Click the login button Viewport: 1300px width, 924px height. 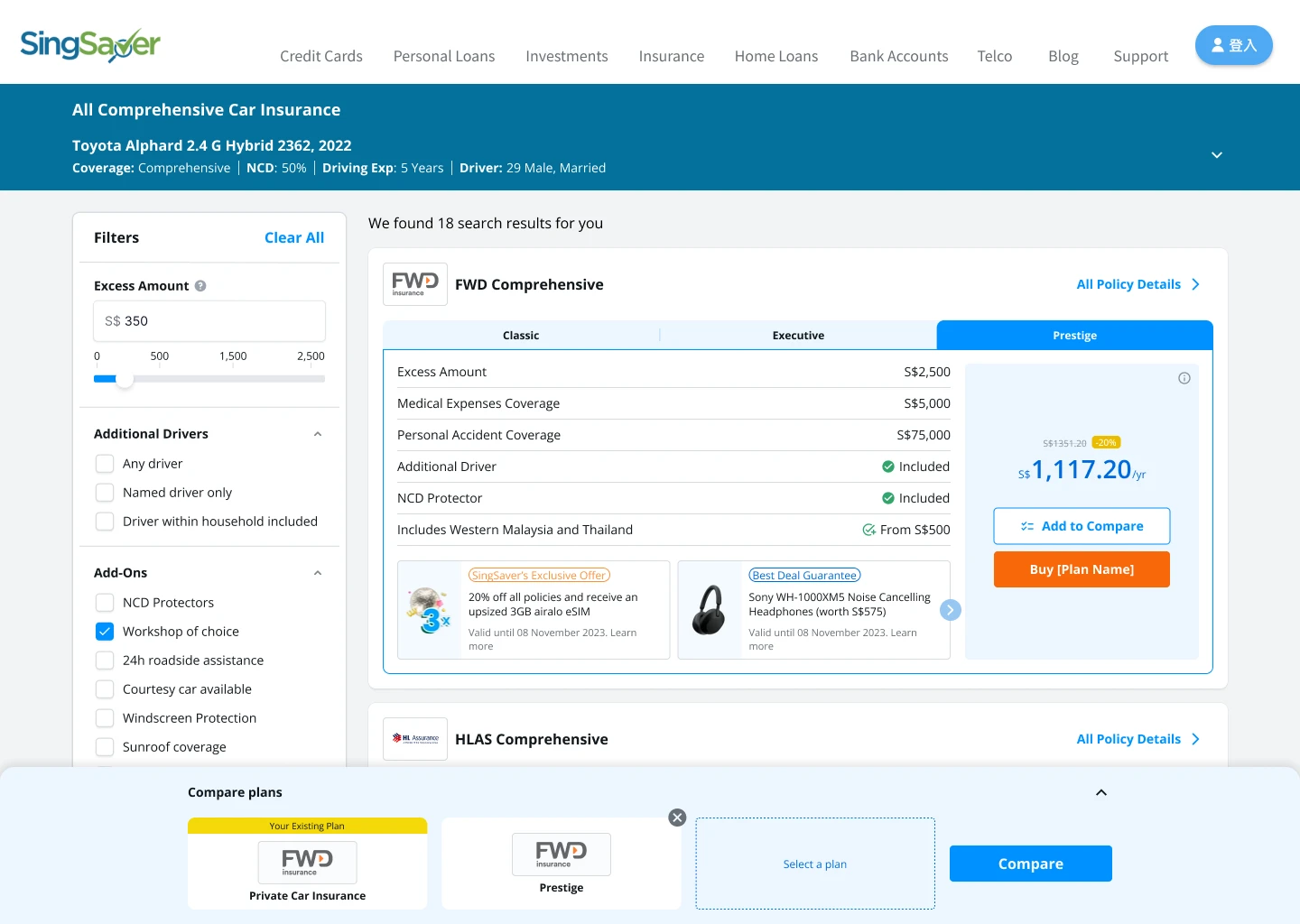click(1234, 45)
